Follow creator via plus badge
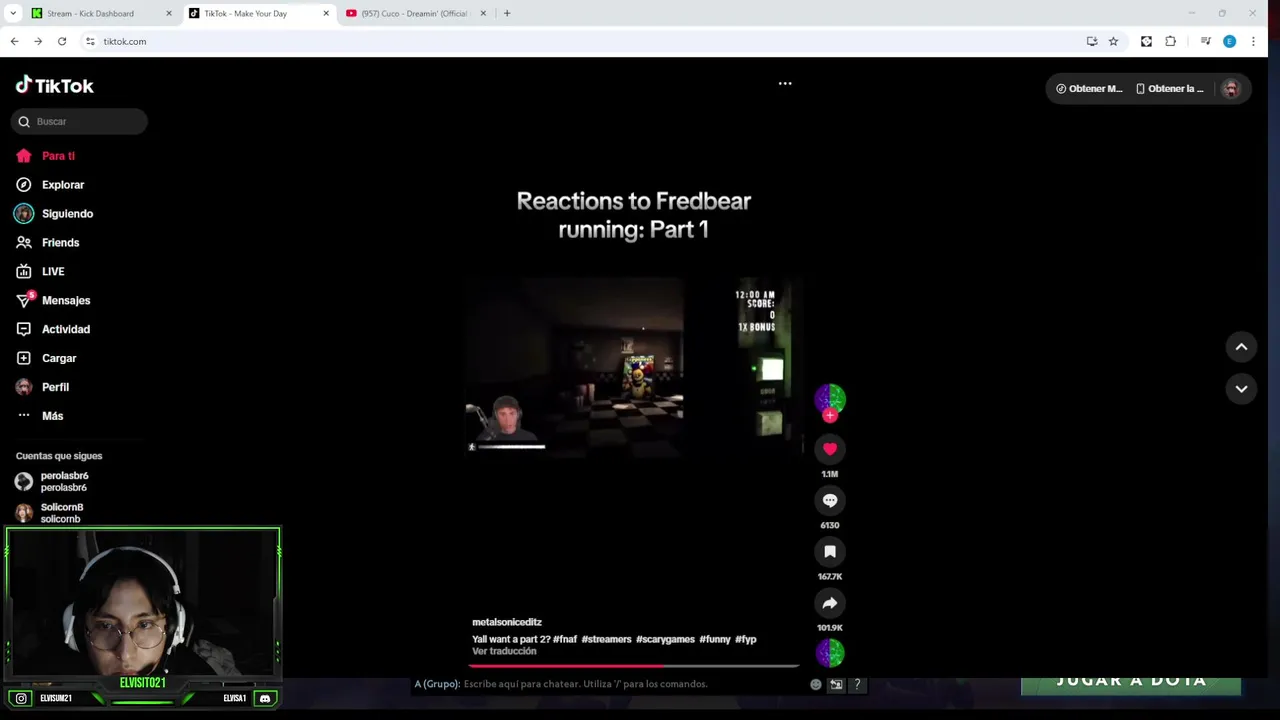 coord(830,415)
